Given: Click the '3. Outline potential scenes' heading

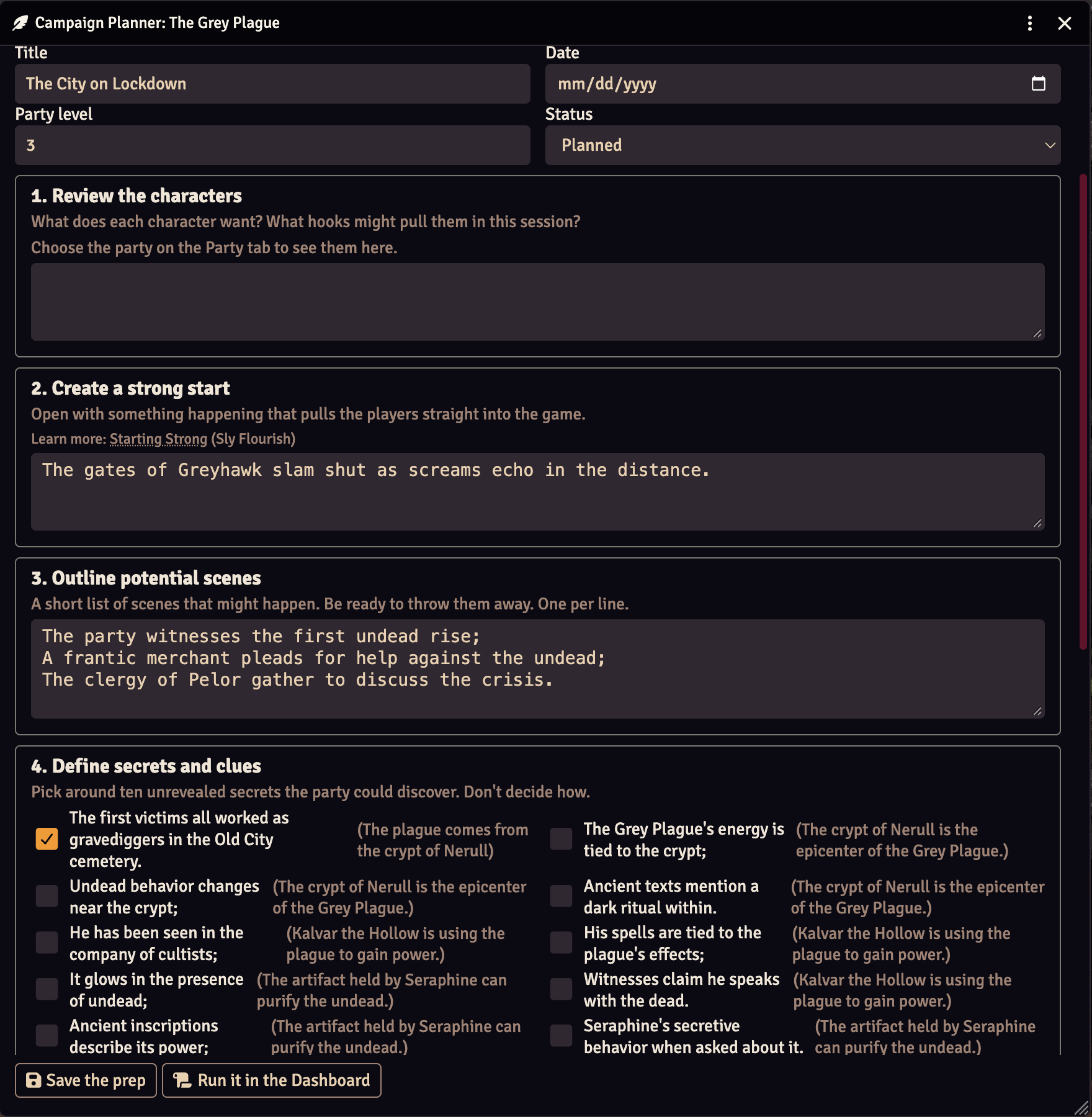Looking at the screenshot, I should coord(146,578).
